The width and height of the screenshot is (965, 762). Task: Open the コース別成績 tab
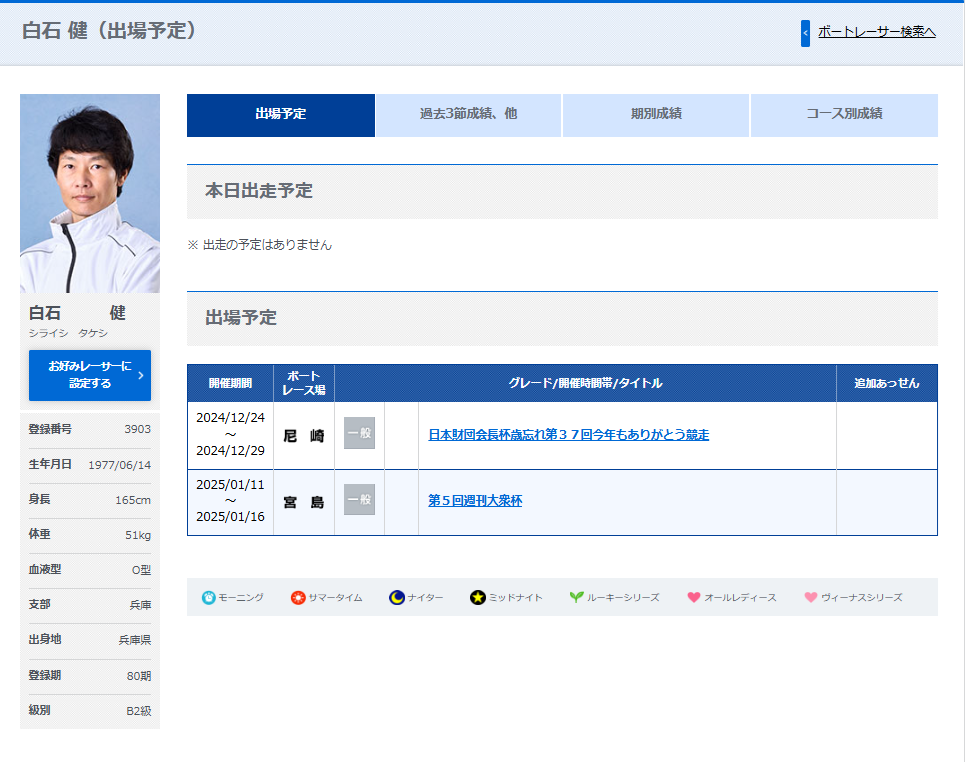tap(844, 115)
